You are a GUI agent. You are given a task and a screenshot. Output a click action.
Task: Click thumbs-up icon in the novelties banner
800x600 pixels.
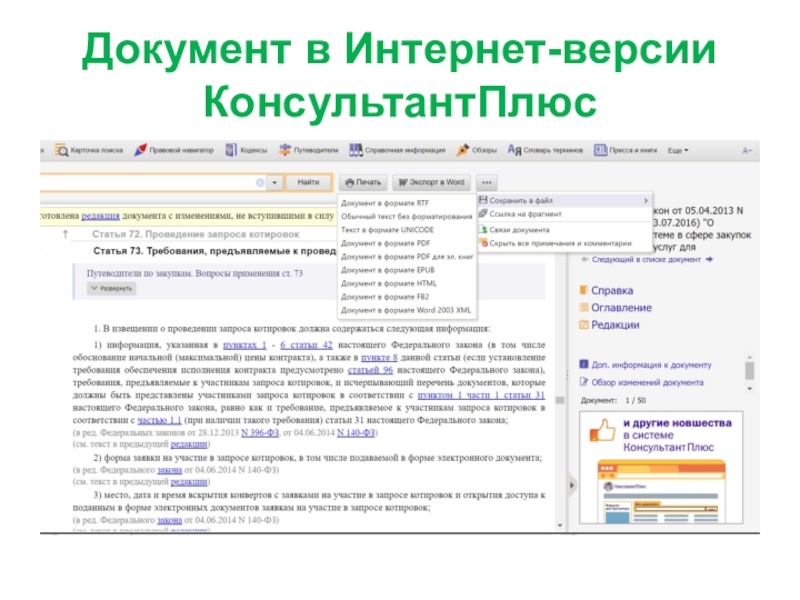click(603, 430)
